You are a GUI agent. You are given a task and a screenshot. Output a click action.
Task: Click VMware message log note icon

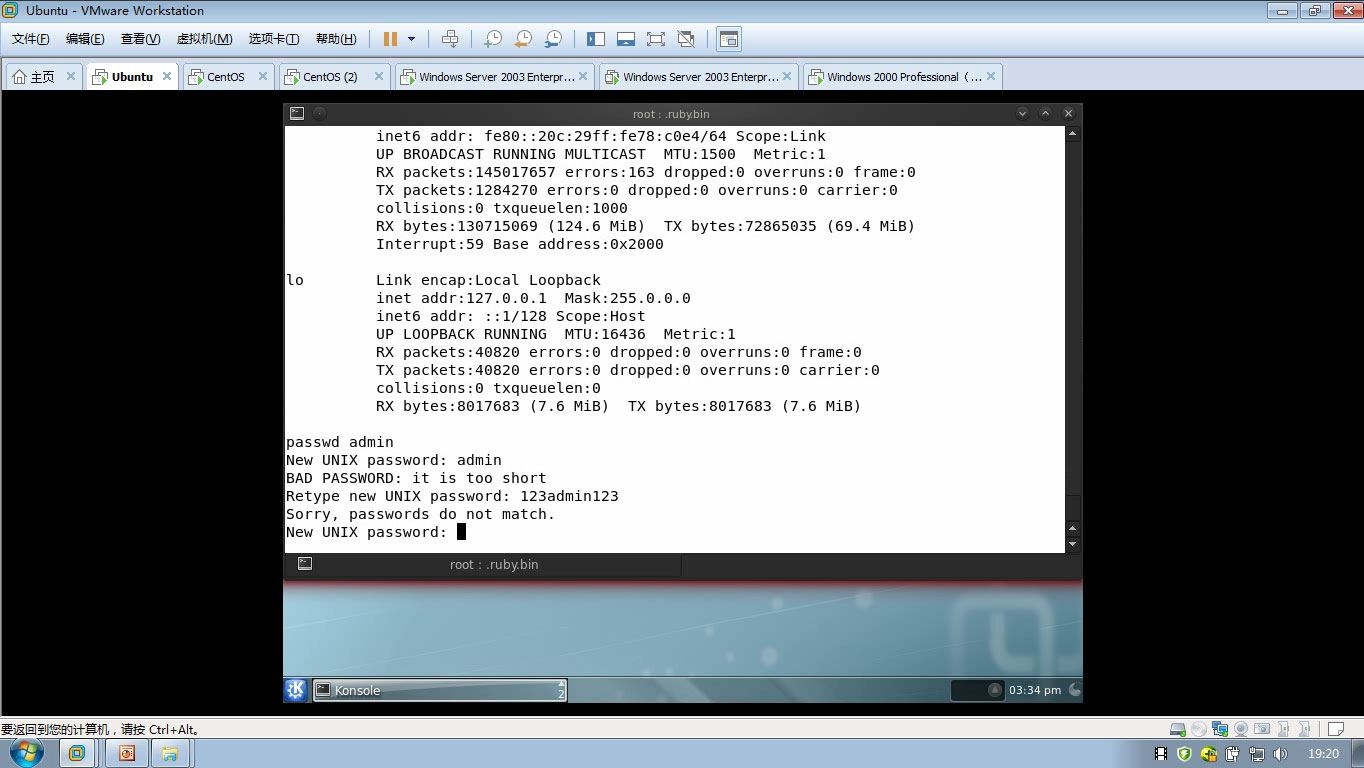[1335, 729]
